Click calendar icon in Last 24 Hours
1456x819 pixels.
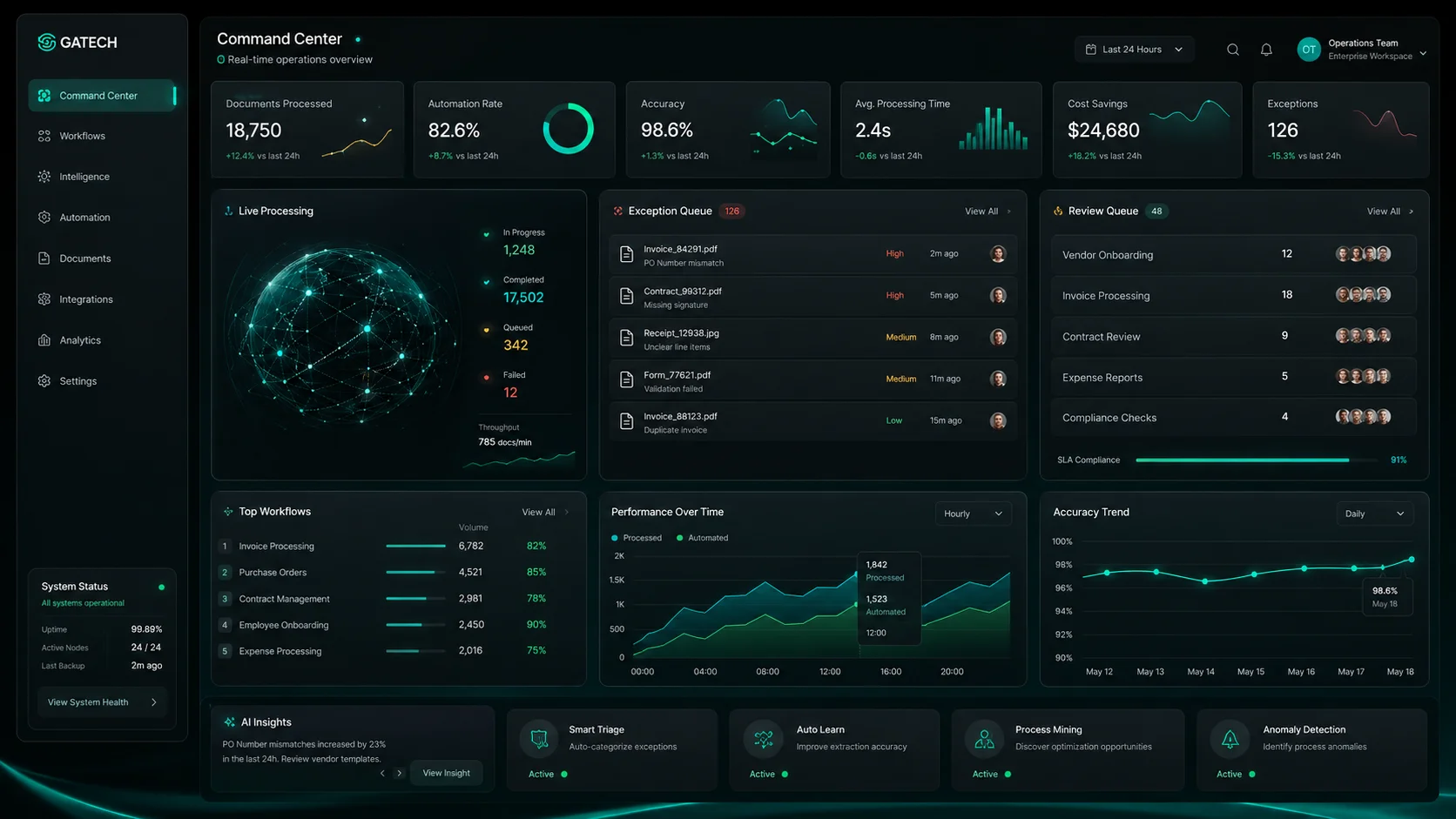click(x=1091, y=50)
